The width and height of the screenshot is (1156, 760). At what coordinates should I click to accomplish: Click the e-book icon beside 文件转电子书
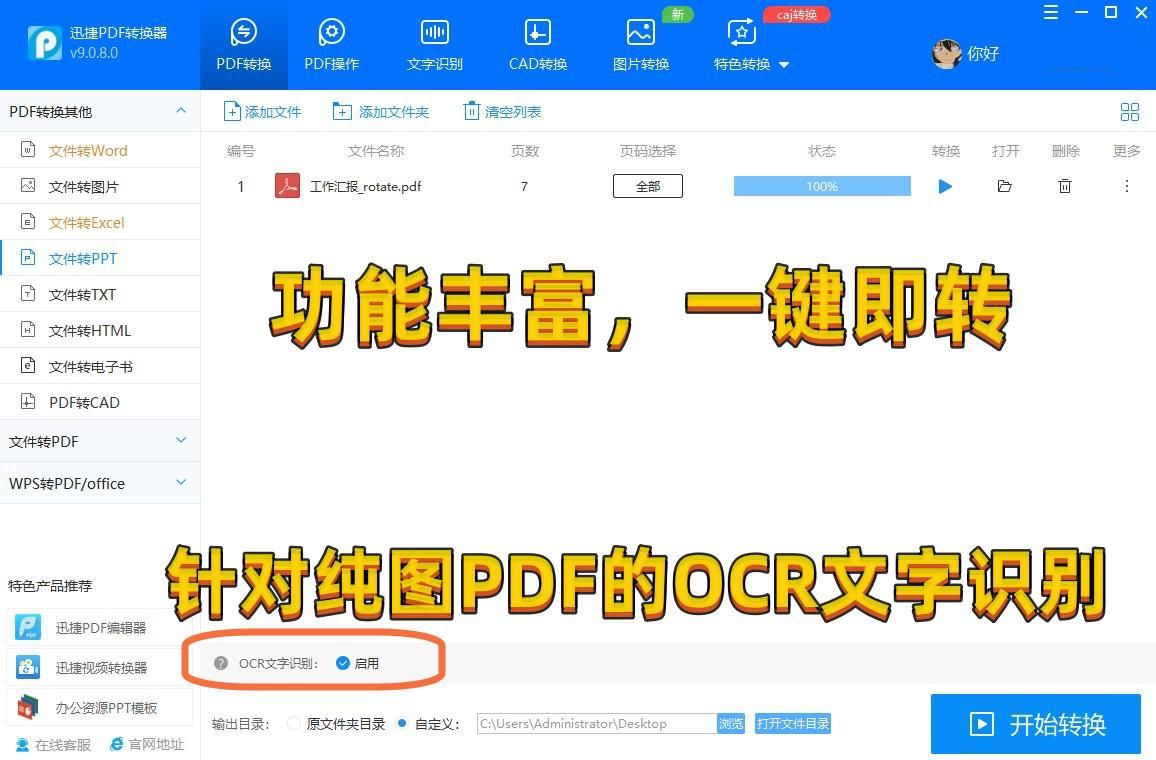[28, 366]
